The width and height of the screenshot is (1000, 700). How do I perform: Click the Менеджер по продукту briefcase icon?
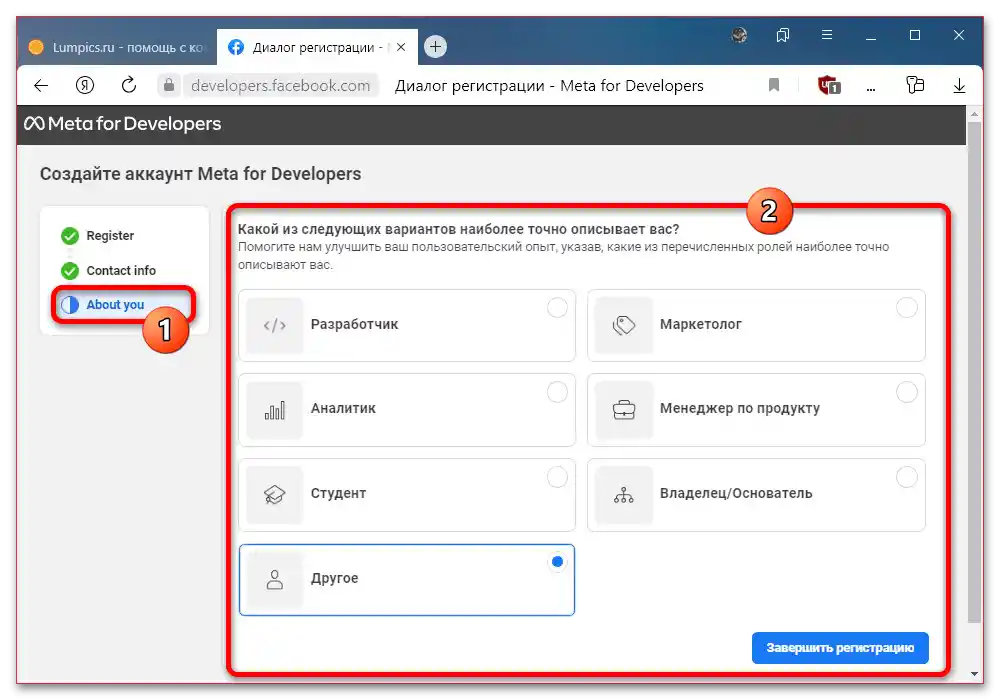(x=624, y=409)
